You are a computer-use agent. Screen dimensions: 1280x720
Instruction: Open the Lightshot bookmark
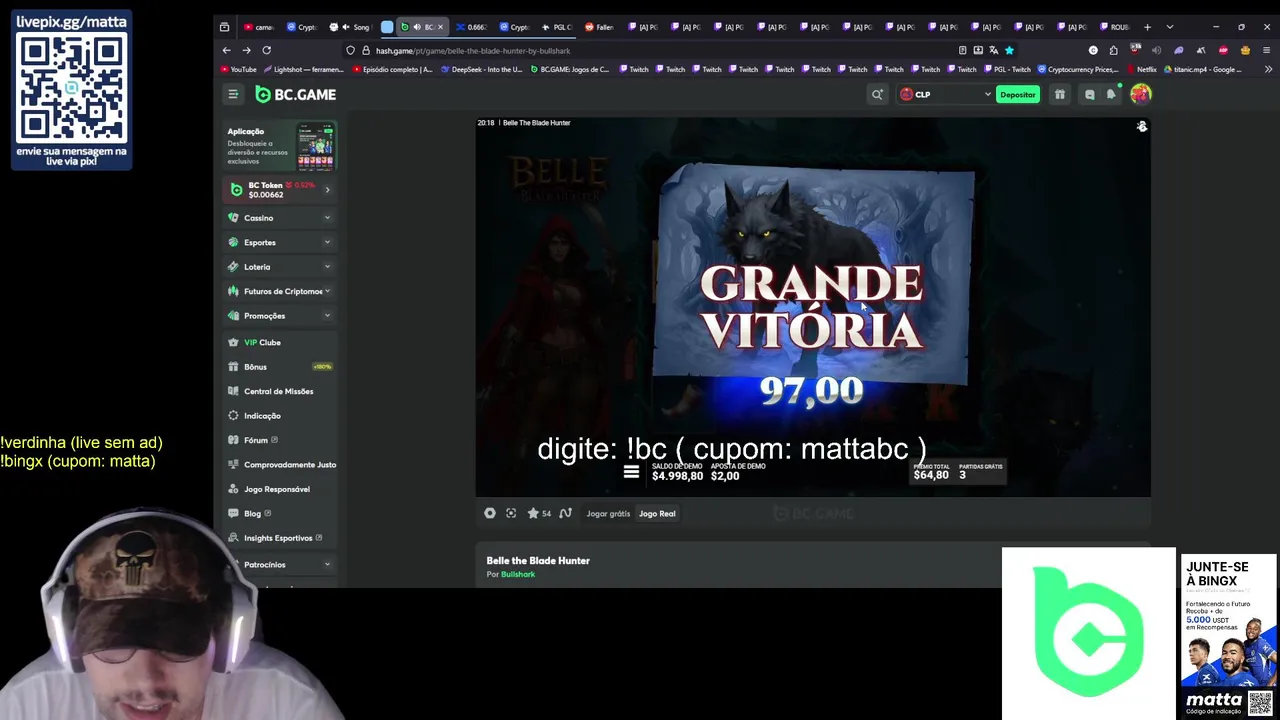[304, 70]
